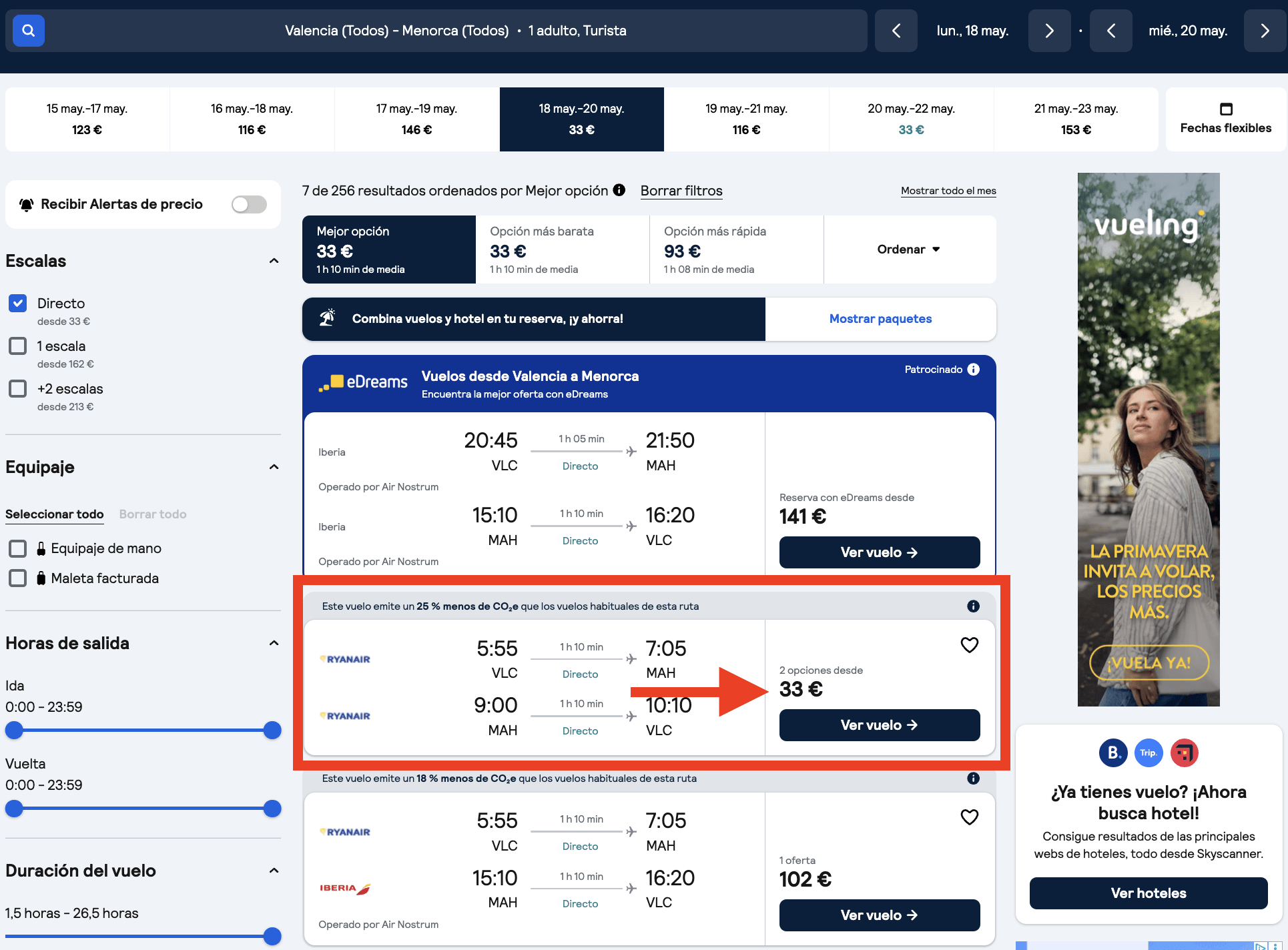The image size is (1288, 950).
Task: Open info icon beside Mejor opción text
Action: (x=619, y=190)
